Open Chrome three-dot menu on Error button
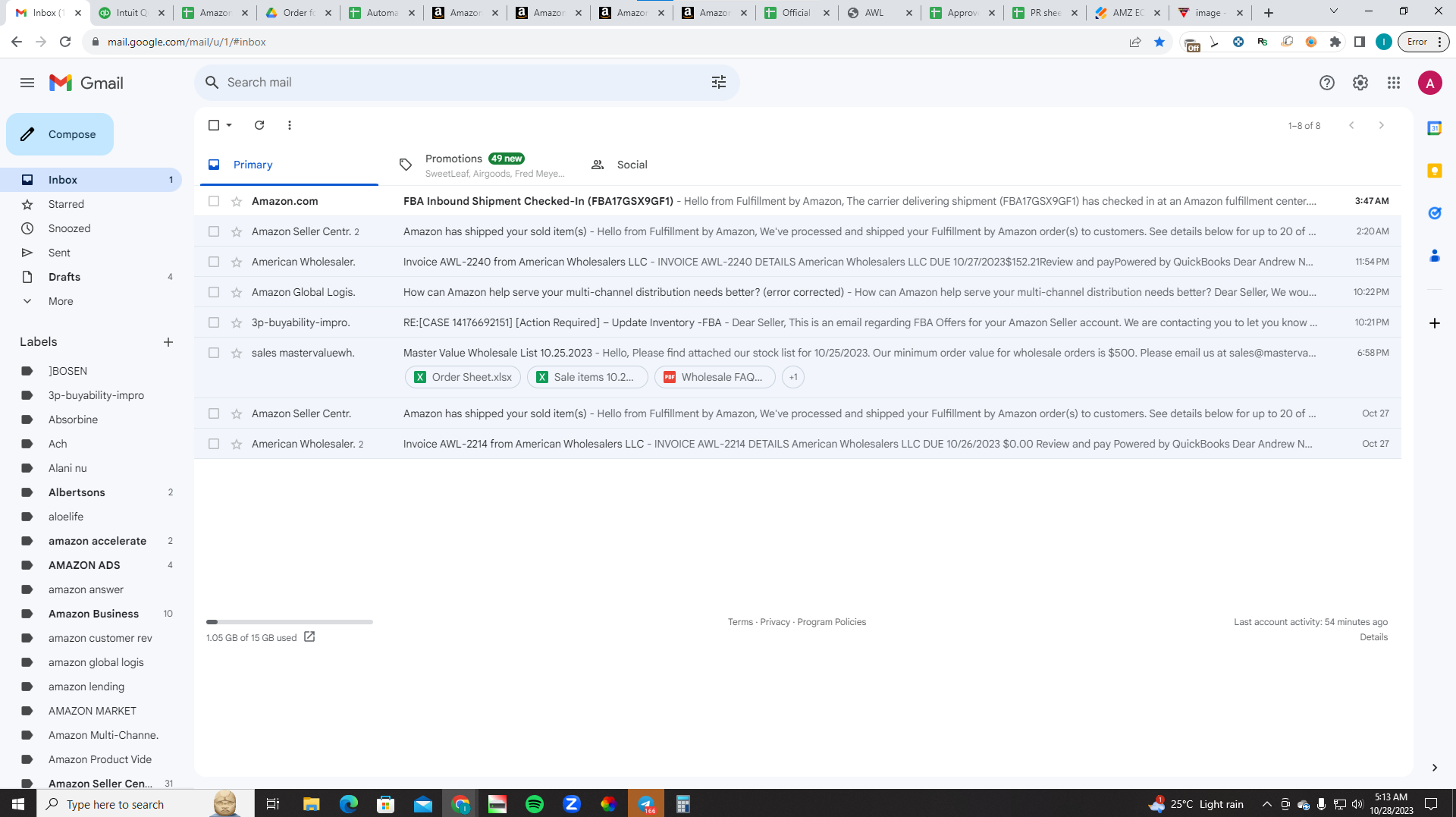 [1439, 42]
